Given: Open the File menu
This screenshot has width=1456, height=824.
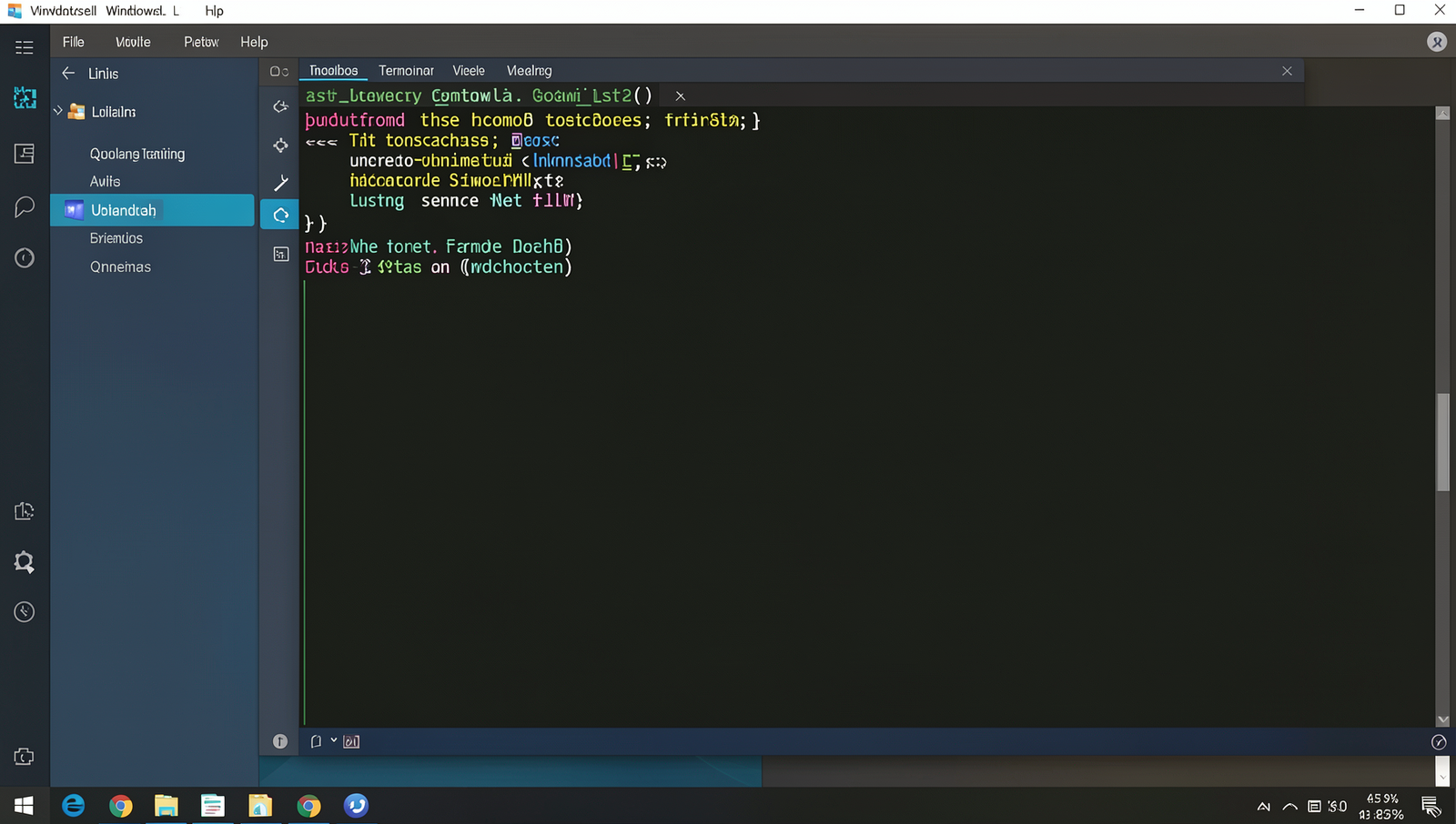Looking at the screenshot, I should 73,42.
